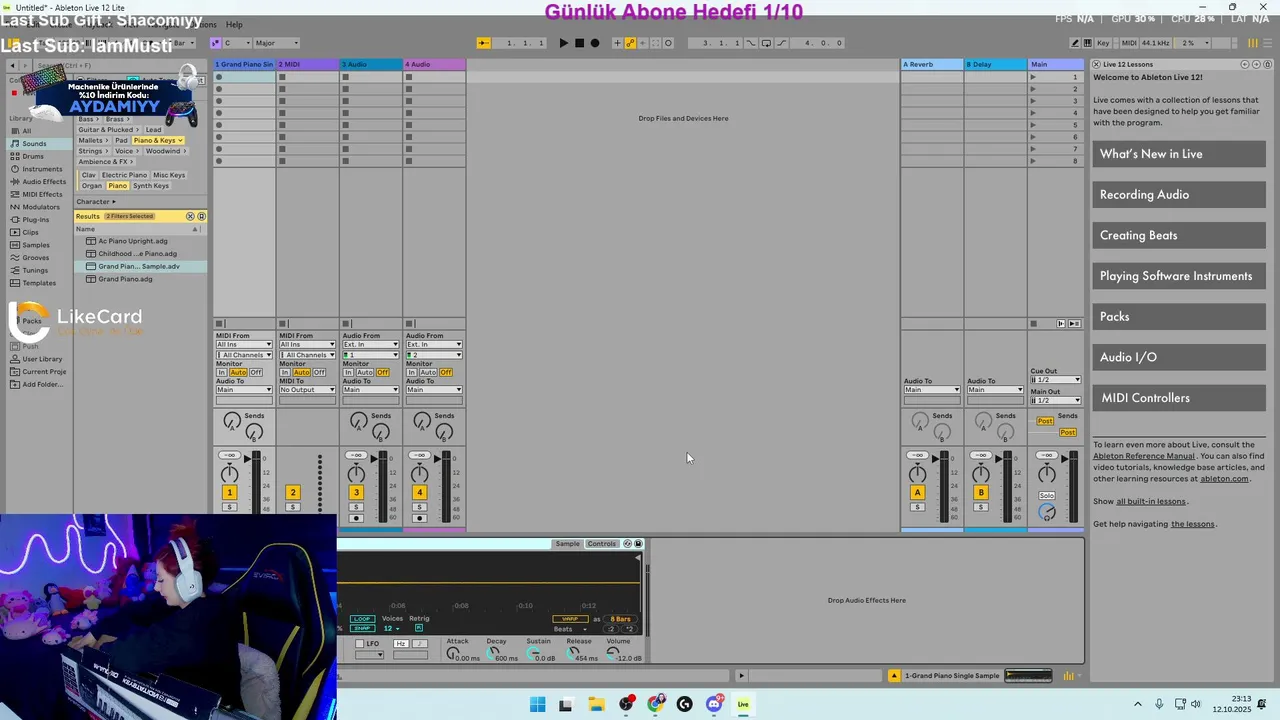The width and height of the screenshot is (1280, 720).
Task: Open the Key Map Mode switch
Action: (x=1103, y=43)
